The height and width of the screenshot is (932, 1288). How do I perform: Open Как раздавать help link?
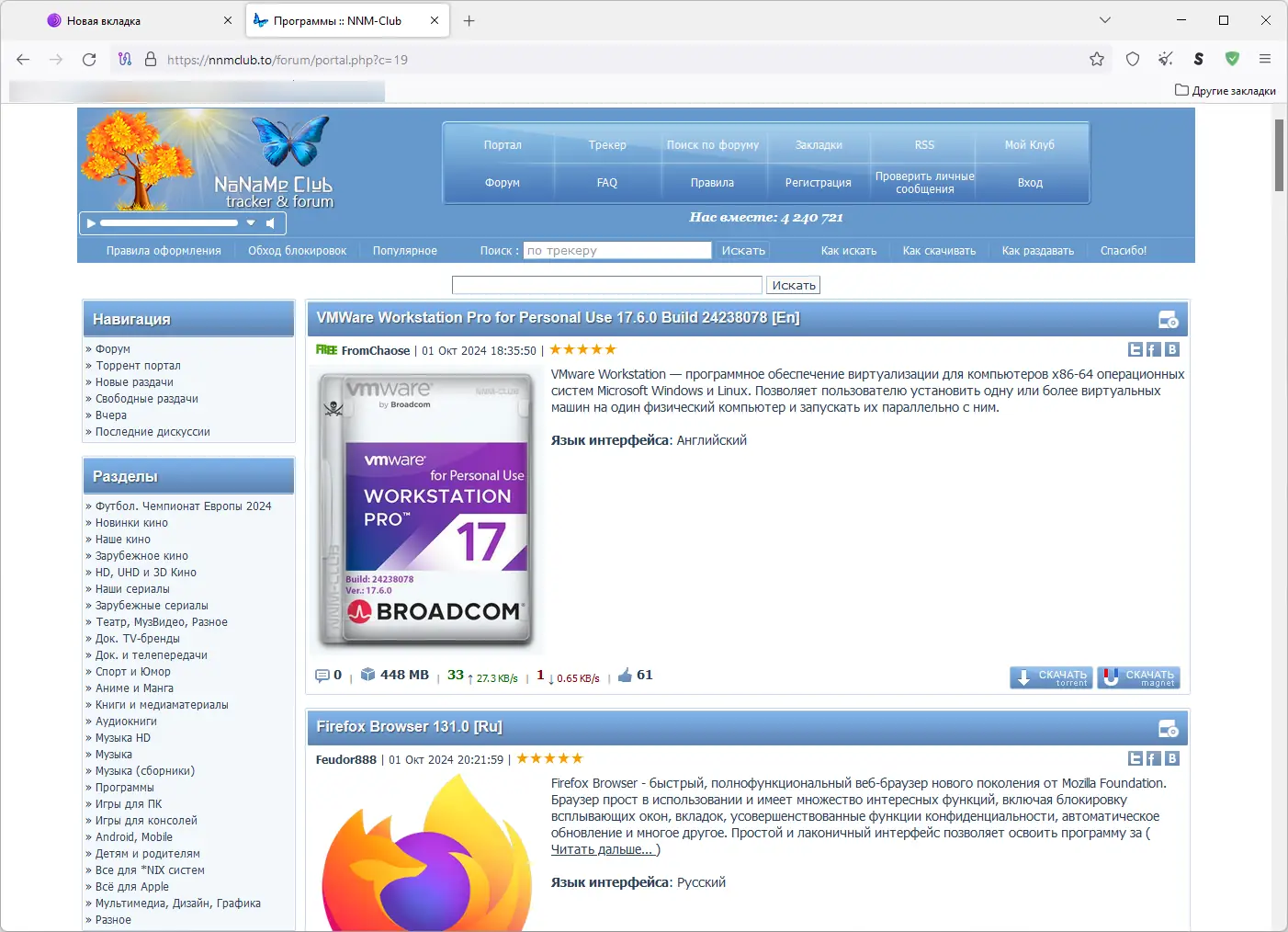coord(1038,251)
